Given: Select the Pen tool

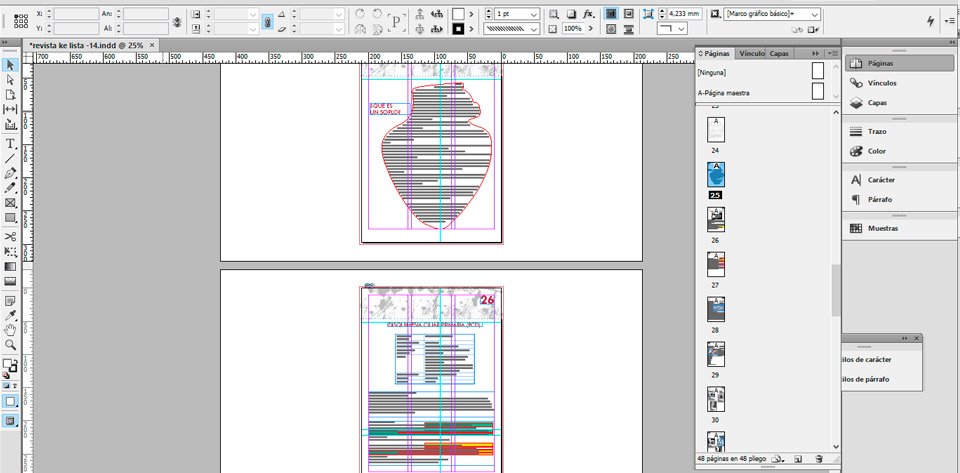Looking at the screenshot, I should coord(10,173).
